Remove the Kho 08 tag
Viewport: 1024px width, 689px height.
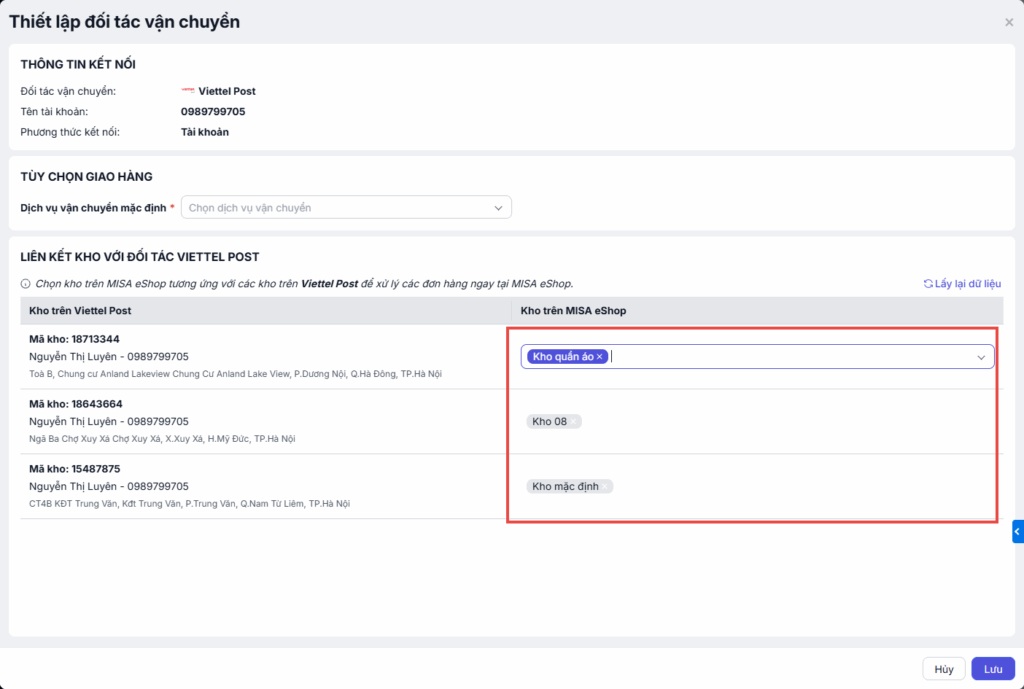[x=575, y=422]
